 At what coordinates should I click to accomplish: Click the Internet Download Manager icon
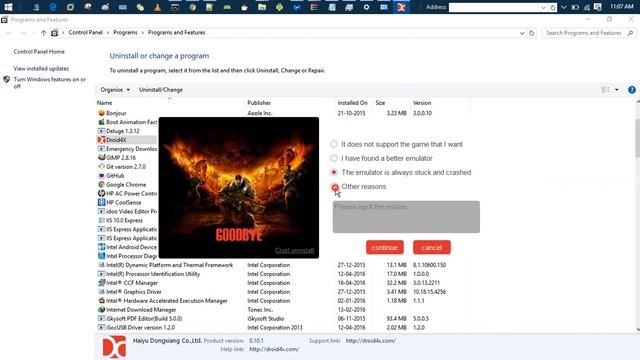(101, 309)
